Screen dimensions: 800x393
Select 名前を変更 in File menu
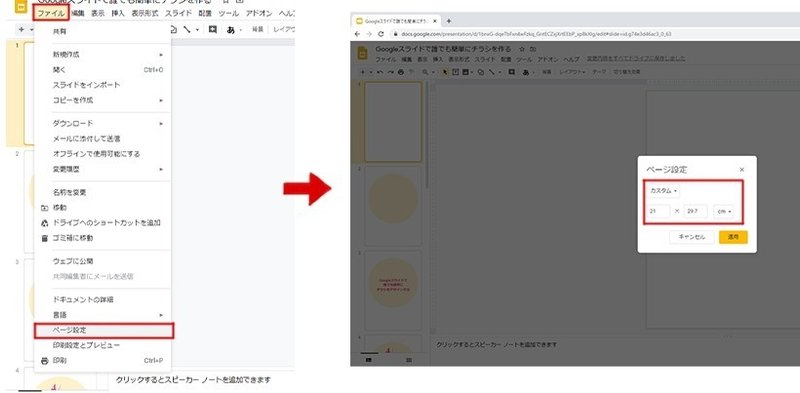[103, 192]
